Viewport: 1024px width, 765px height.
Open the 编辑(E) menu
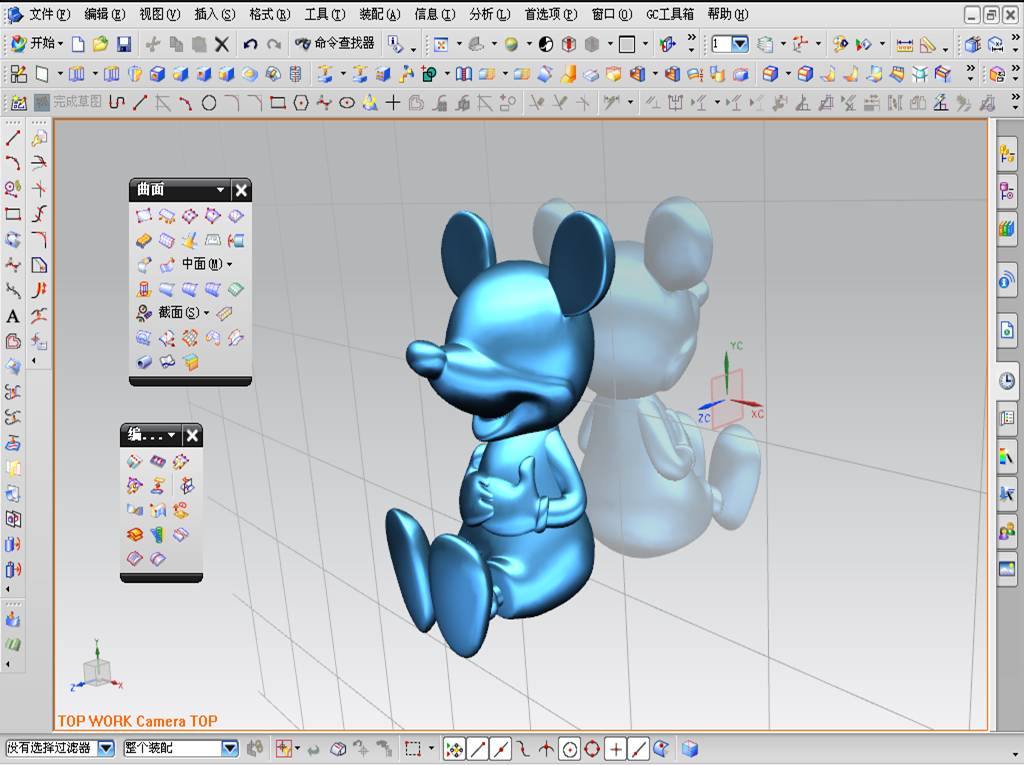pos(104,14)
